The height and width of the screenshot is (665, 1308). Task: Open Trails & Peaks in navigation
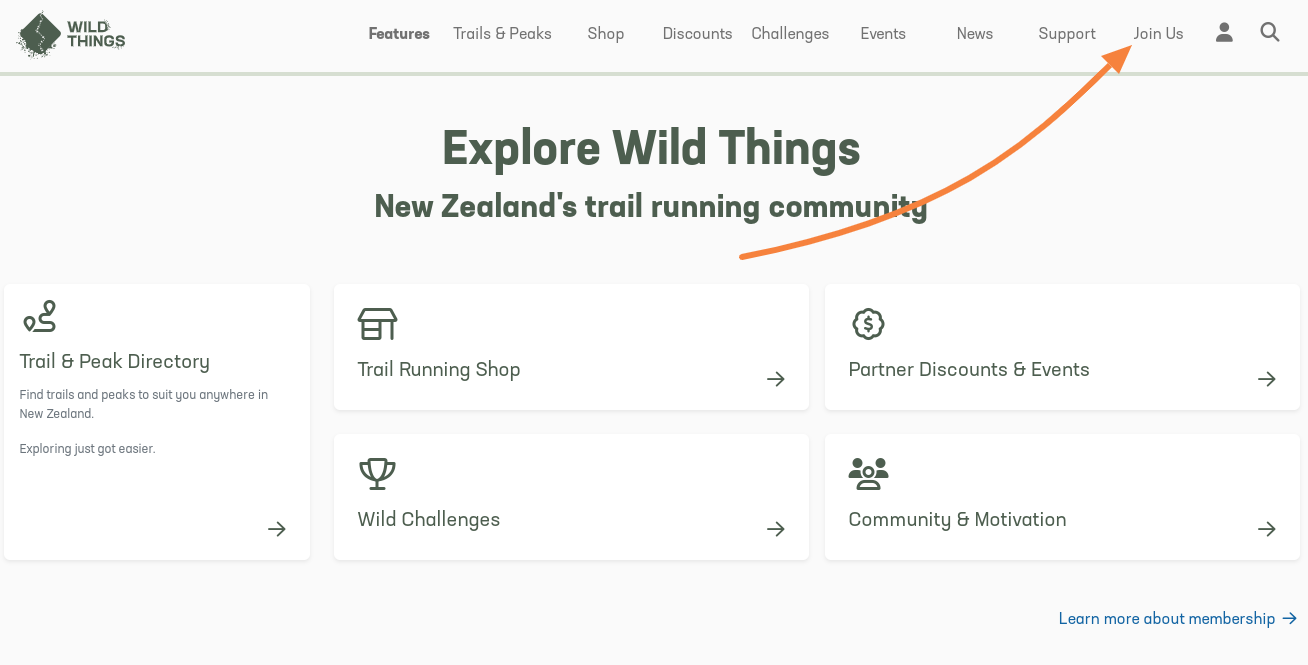tap(502, 34)
